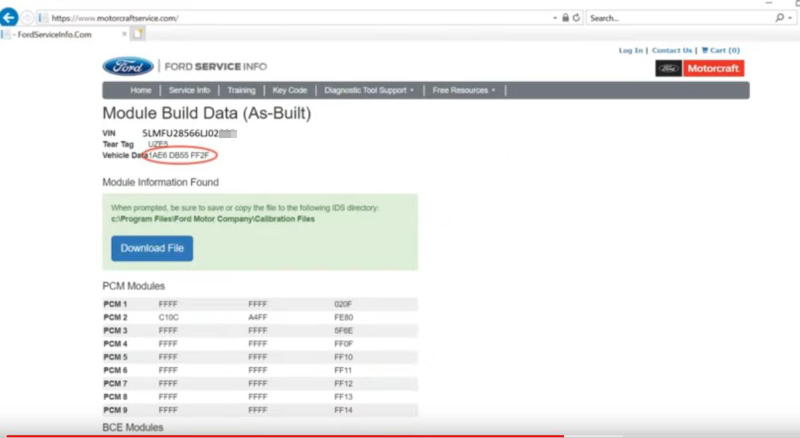This screenshot has width=800, height=438.
Task: Click PCM 2 value C10C
Action: coord(168,318)
